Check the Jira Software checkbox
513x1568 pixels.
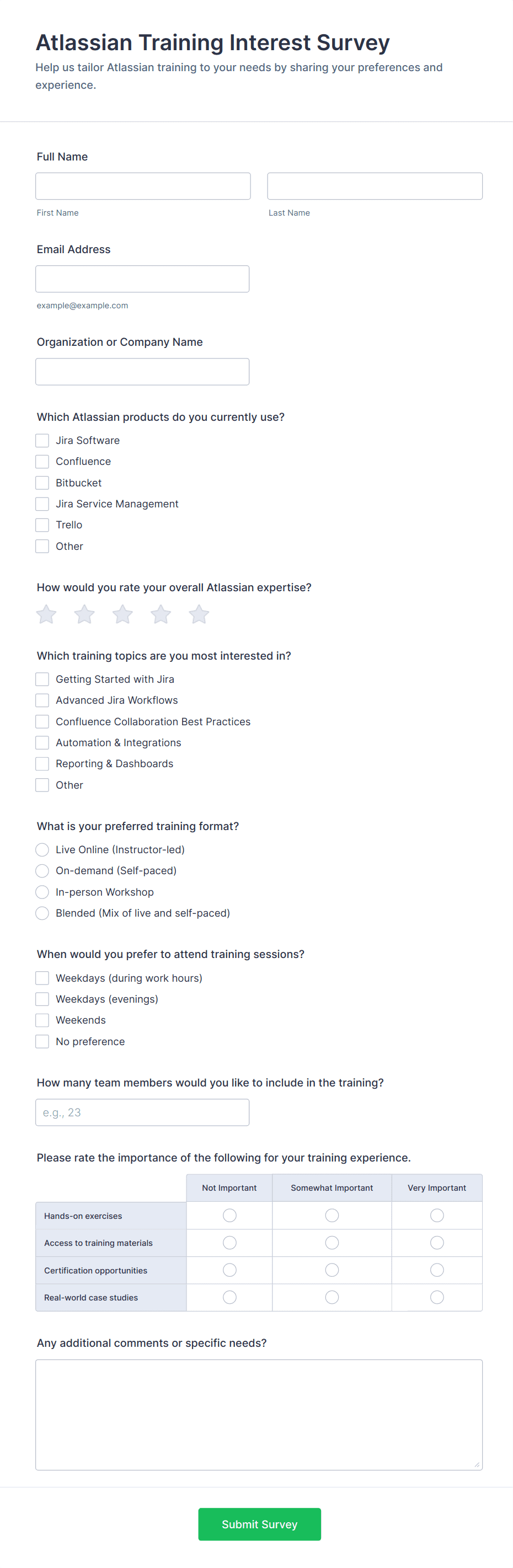[x=42, y=440]
